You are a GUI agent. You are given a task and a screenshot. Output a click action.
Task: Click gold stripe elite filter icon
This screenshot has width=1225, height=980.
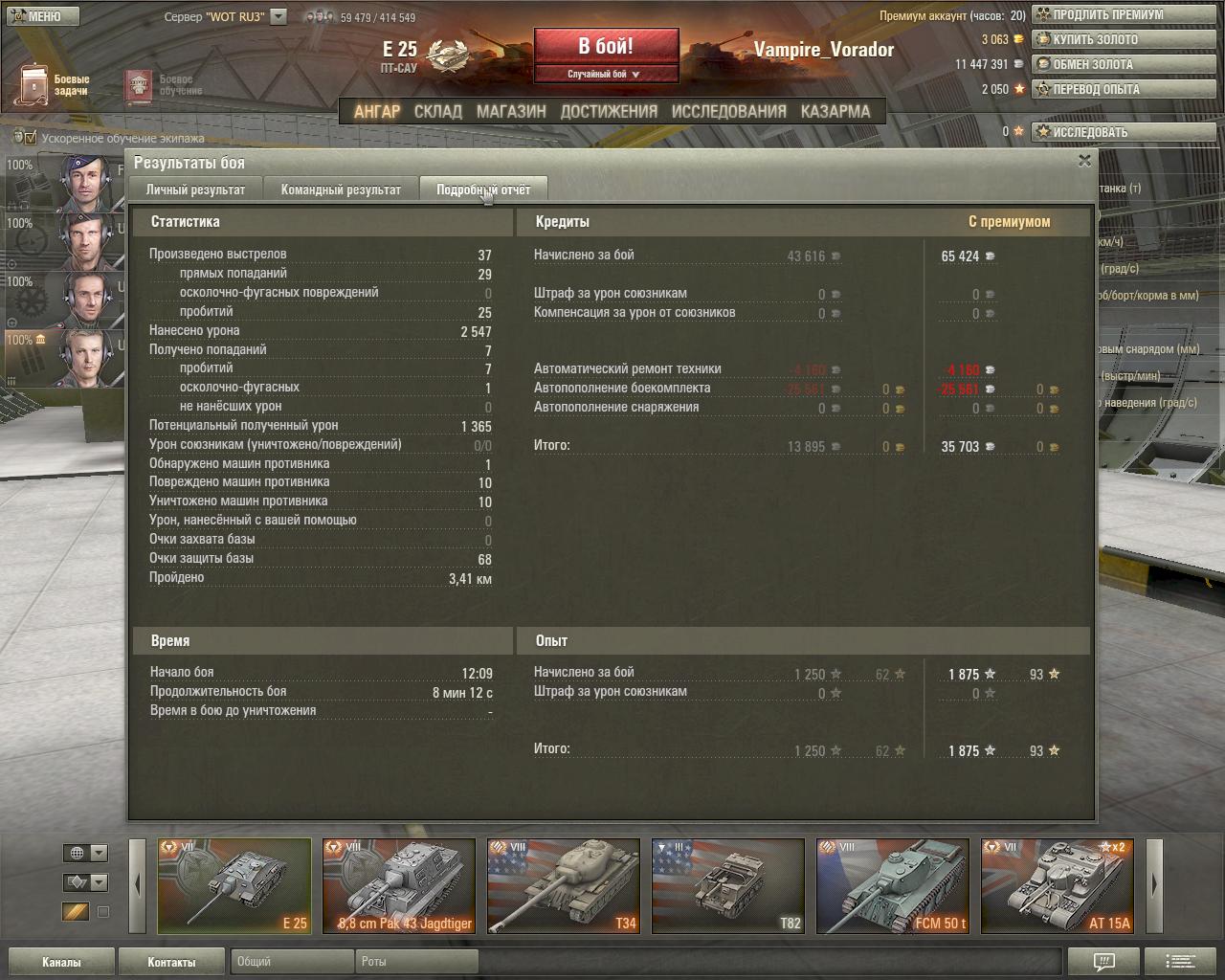76,912
